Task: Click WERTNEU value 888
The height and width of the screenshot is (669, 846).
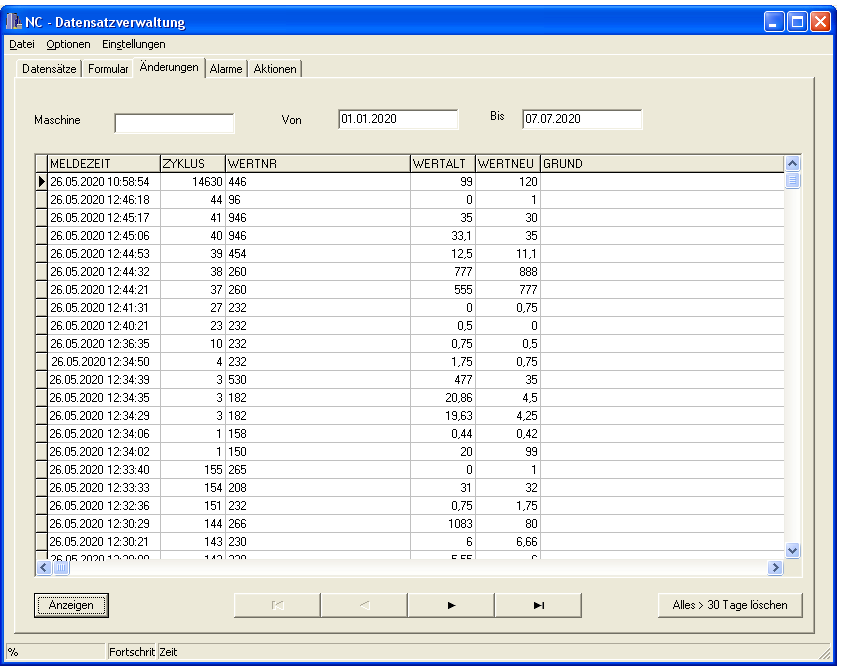Action: [x=508, y=271]
